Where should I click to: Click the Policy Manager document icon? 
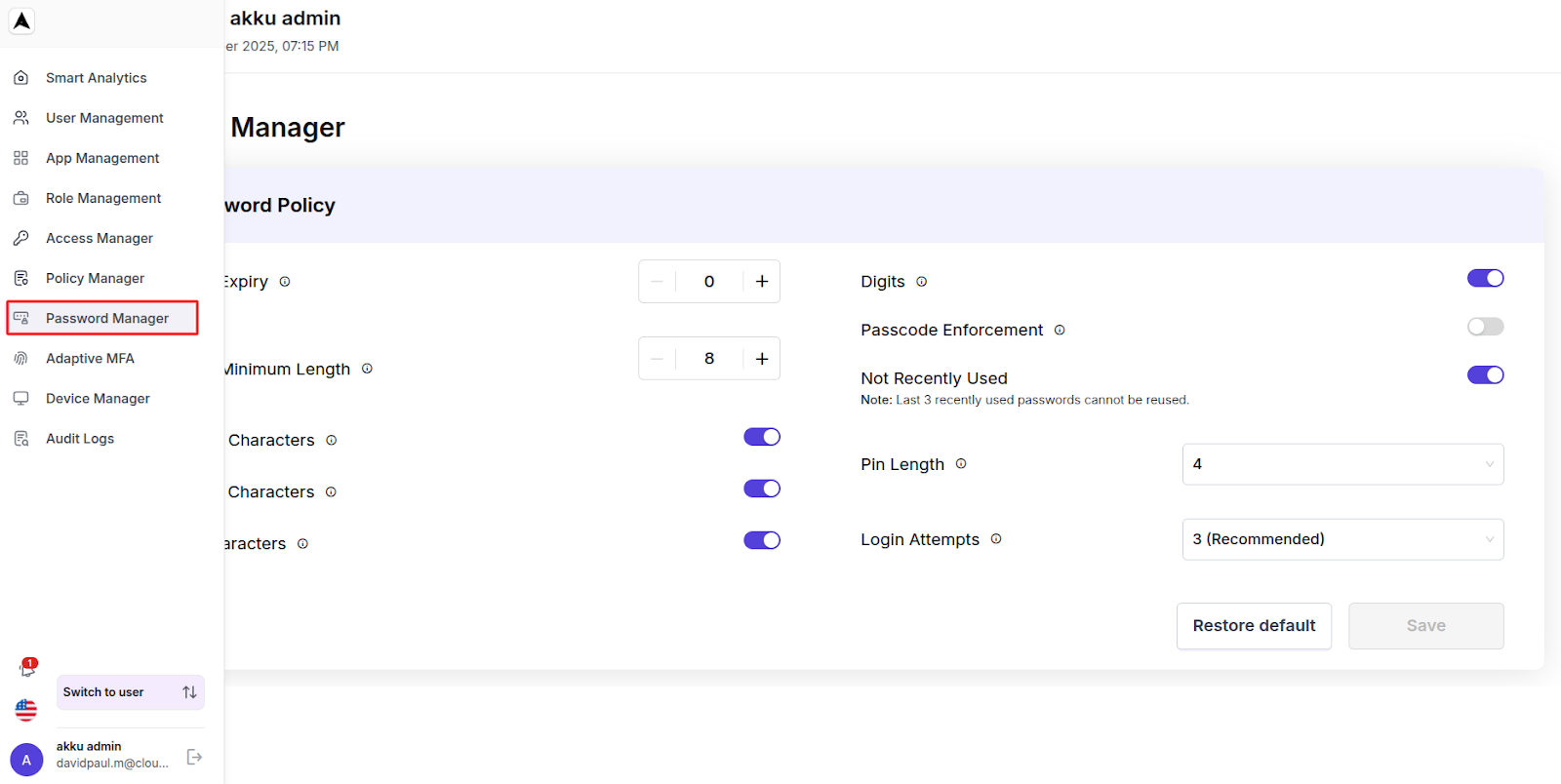point(20,278)
